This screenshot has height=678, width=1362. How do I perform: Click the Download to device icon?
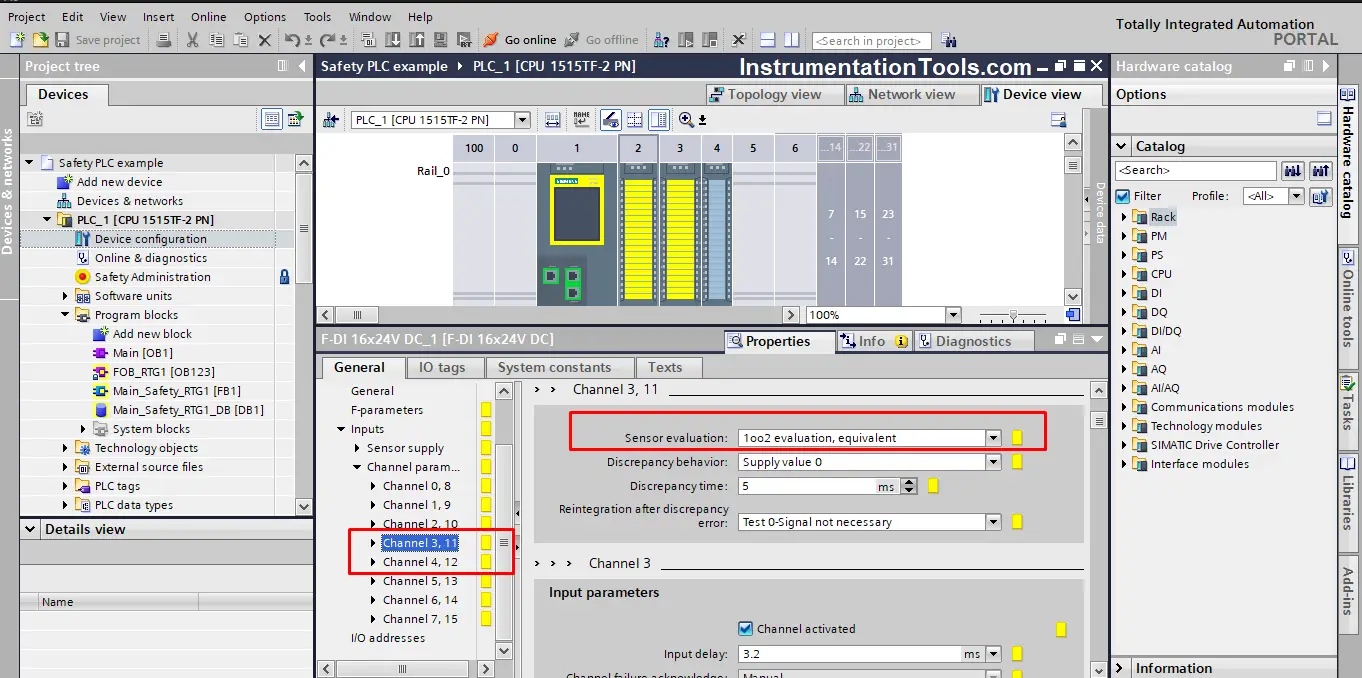[x=392, y=40]
